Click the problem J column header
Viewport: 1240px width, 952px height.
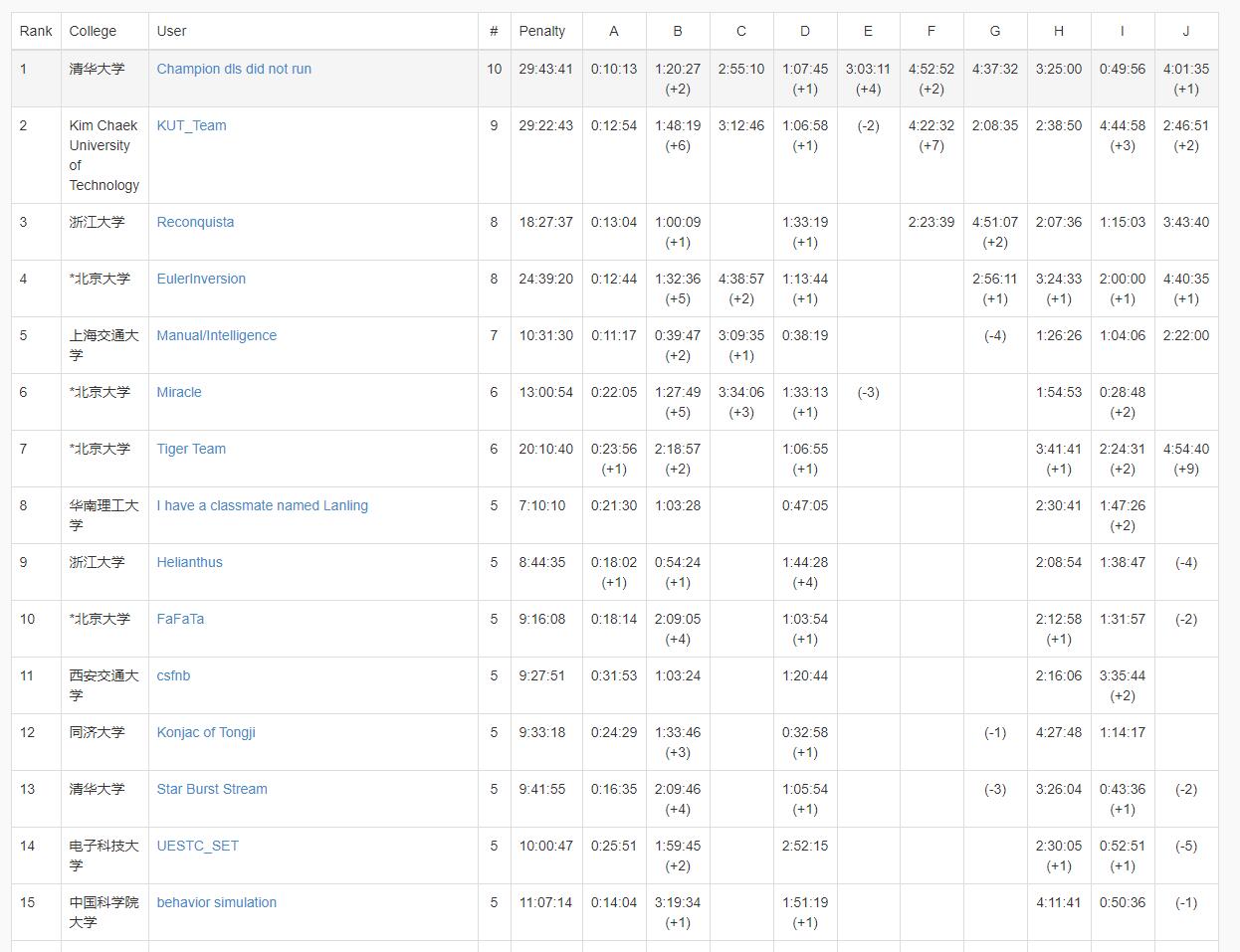[x=1185, y=31]
